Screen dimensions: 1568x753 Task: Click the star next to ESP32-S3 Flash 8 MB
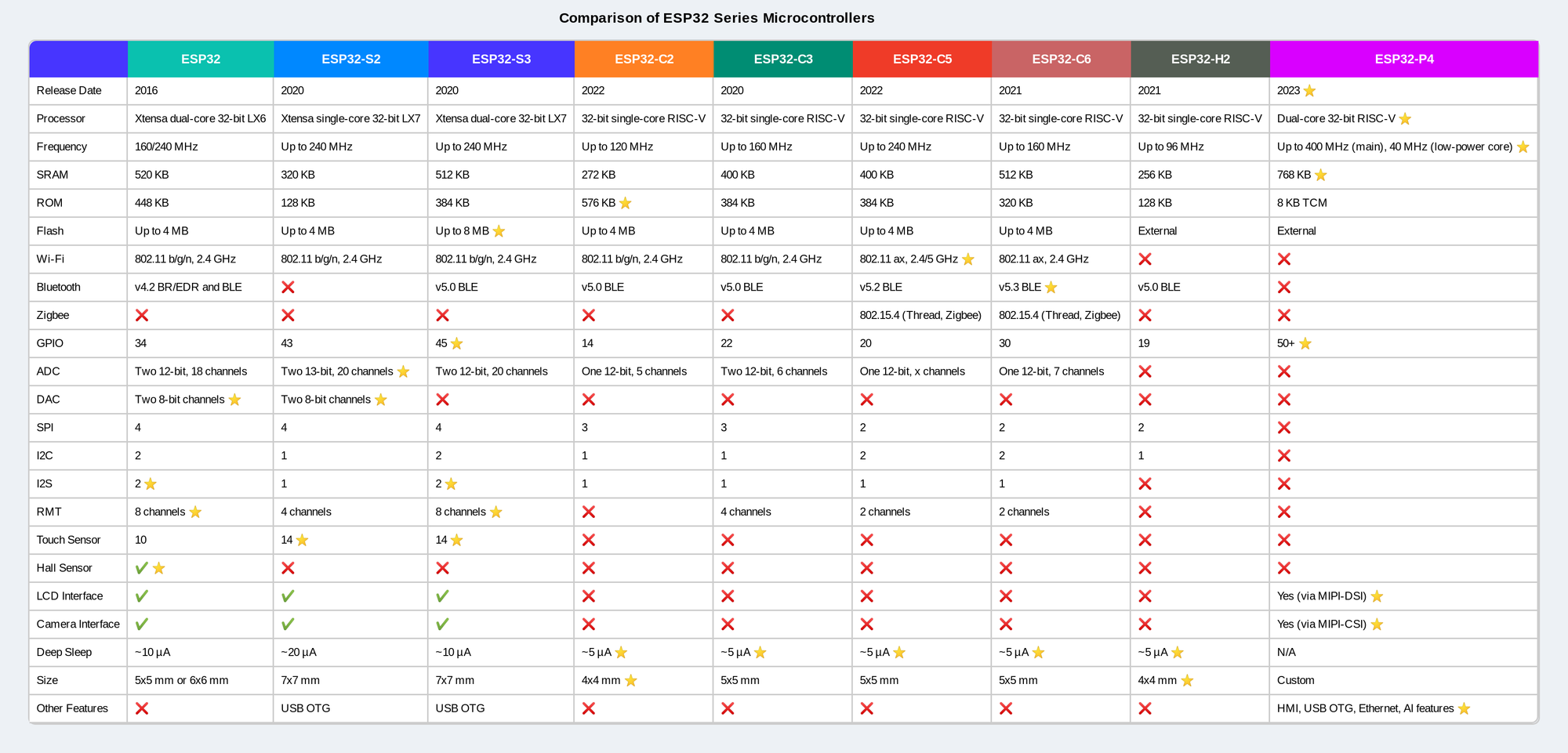(499, 231)
